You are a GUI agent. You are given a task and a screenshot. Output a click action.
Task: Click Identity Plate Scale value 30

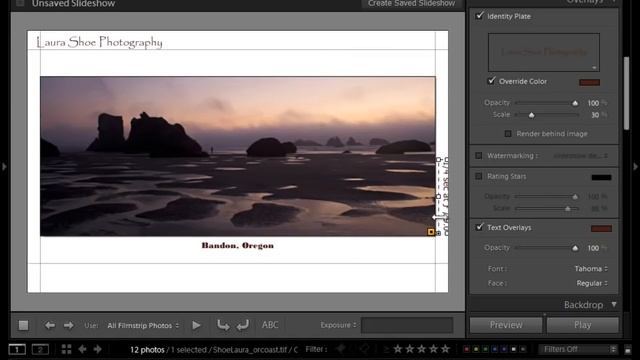(595, 115)
